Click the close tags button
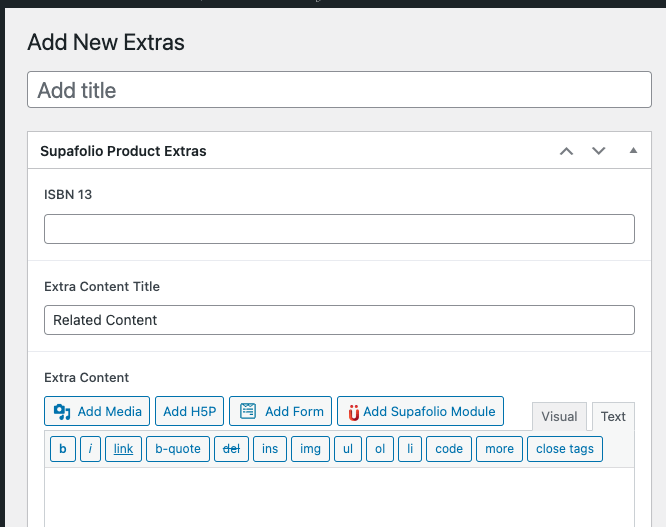Screen dimensions: 666x527 565,449
